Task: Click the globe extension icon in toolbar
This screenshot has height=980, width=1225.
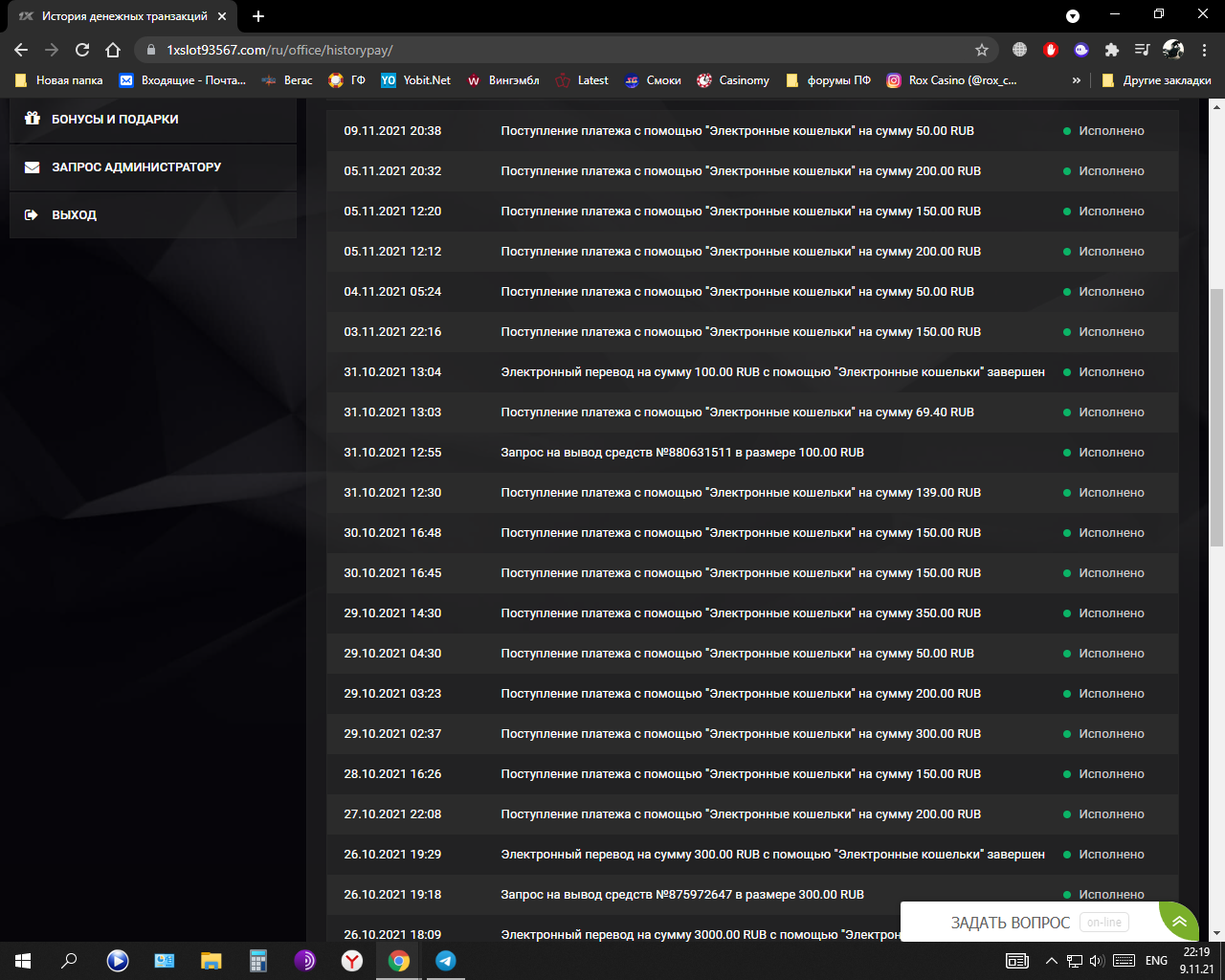Action: pyautogui.click(x=1019, y=50)
